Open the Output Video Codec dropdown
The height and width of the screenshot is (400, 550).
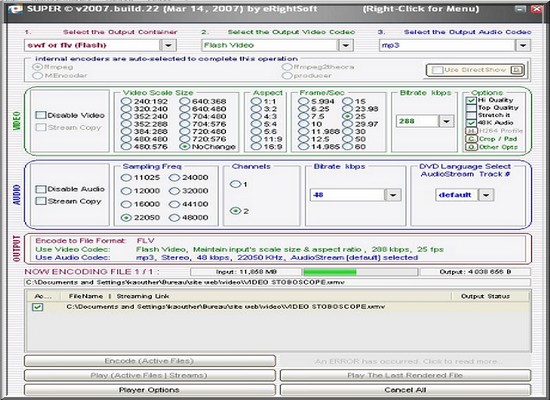(346, 45)
